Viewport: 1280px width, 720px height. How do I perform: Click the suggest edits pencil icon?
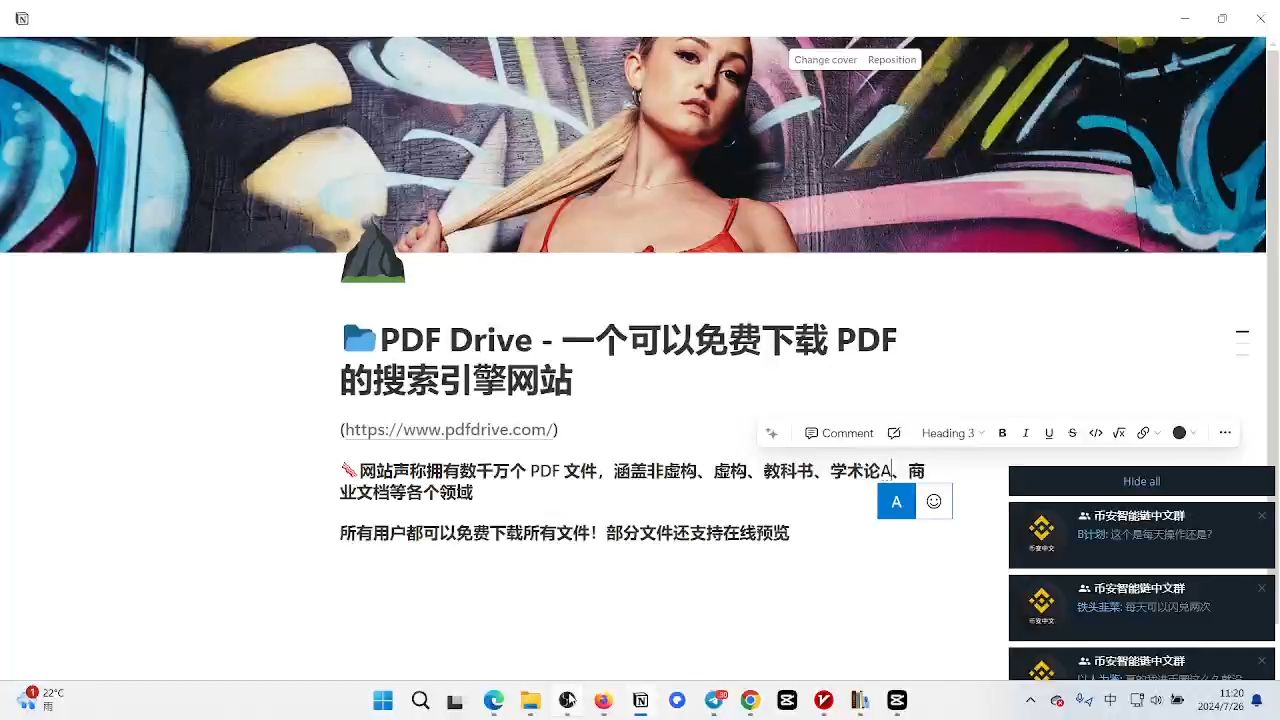pos(894,433)
